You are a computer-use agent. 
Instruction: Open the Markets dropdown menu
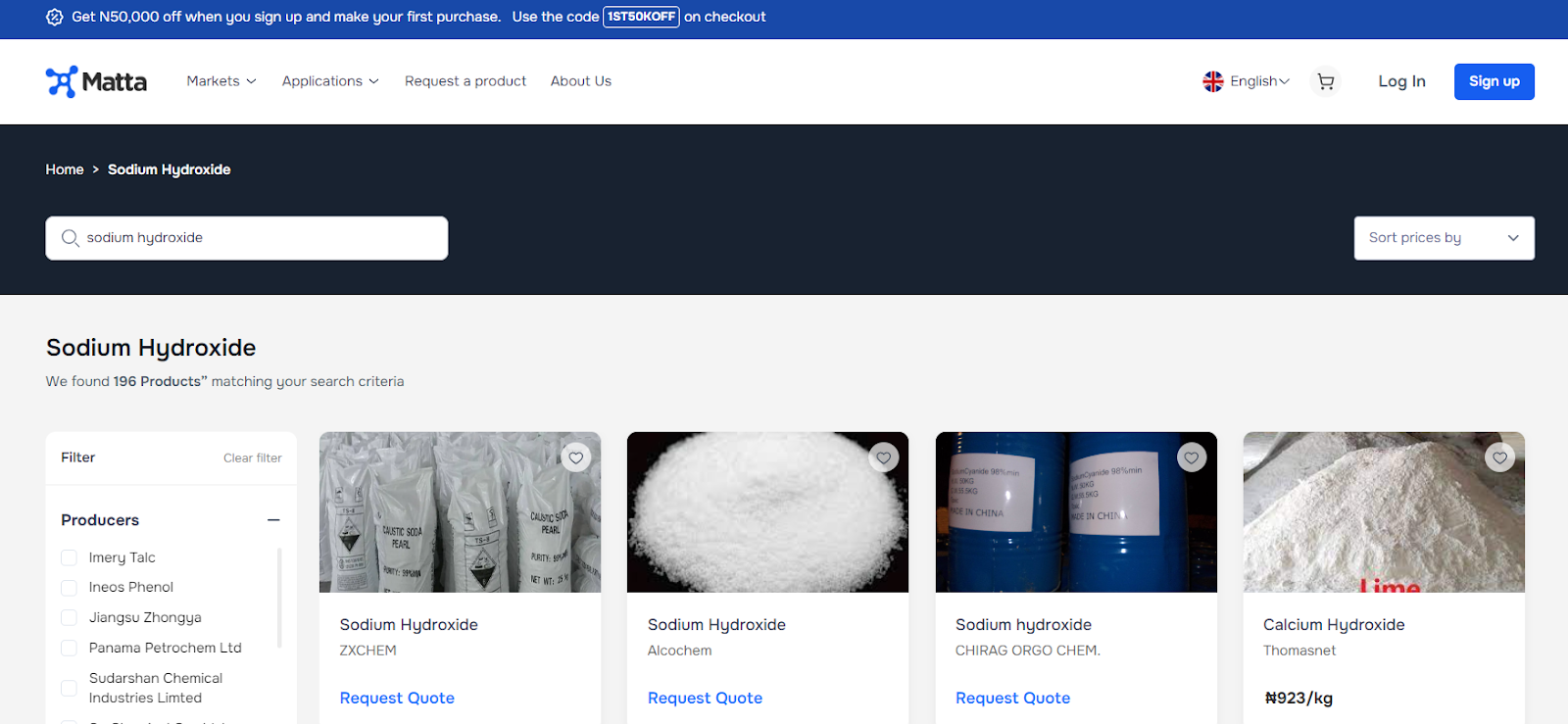tap(221, 81)
